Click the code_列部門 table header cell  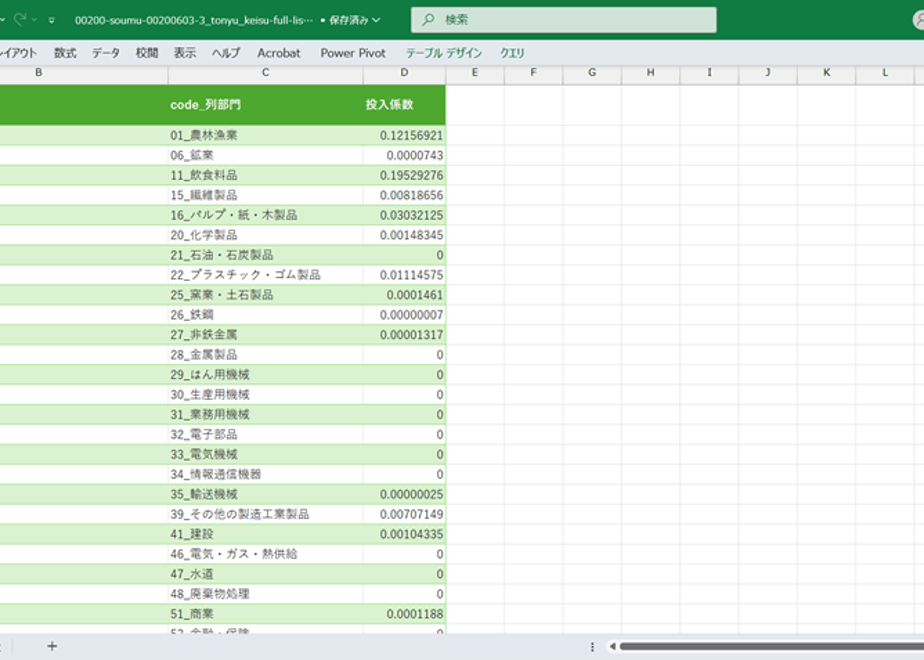tap(265, 105)
